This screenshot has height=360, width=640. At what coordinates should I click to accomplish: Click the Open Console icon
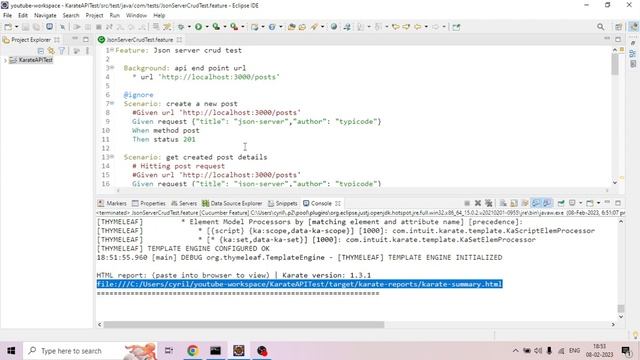[x=590, y=203]
